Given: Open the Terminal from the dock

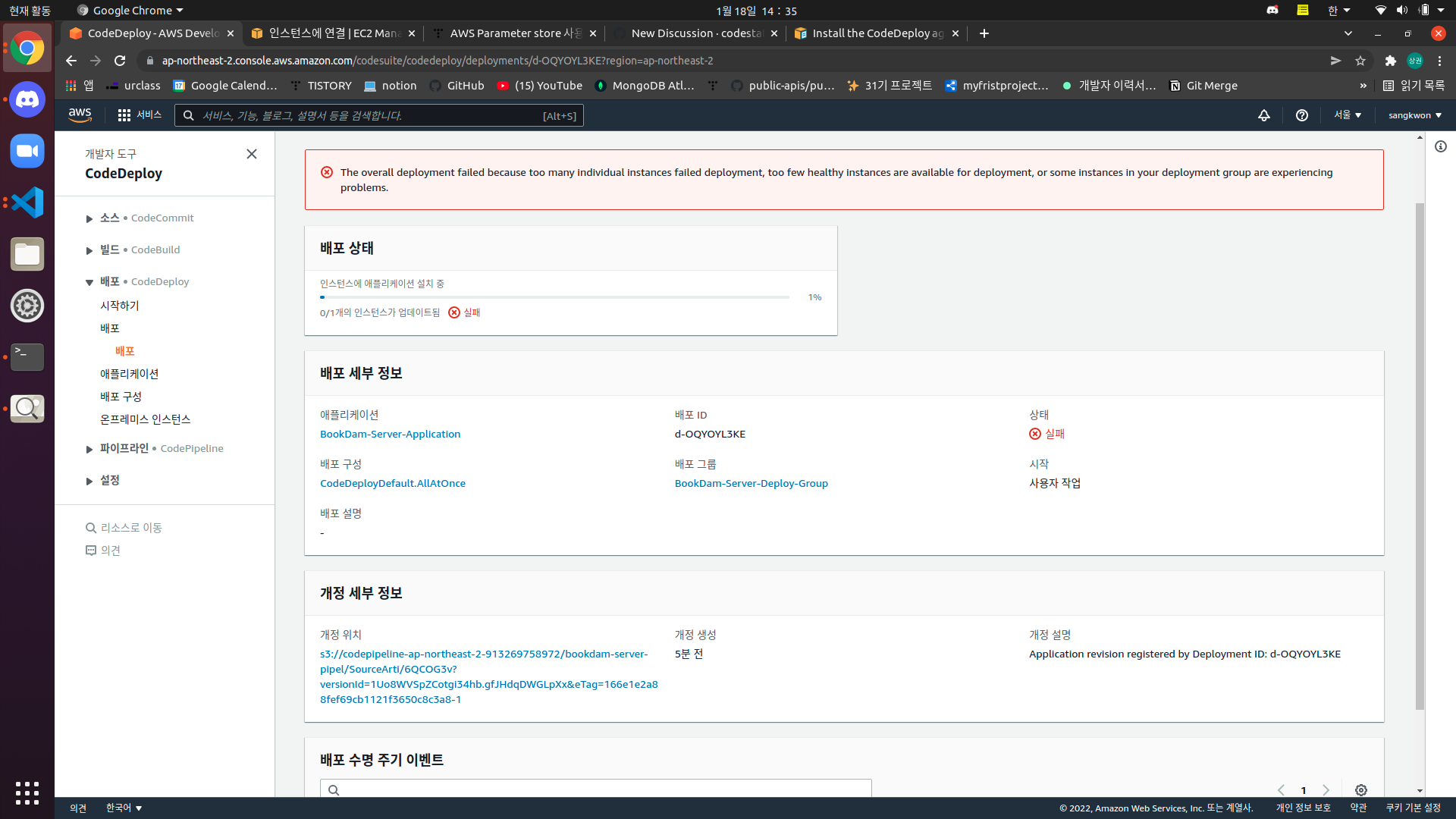Looking at the screenshot, I should (x=27, y=357).
